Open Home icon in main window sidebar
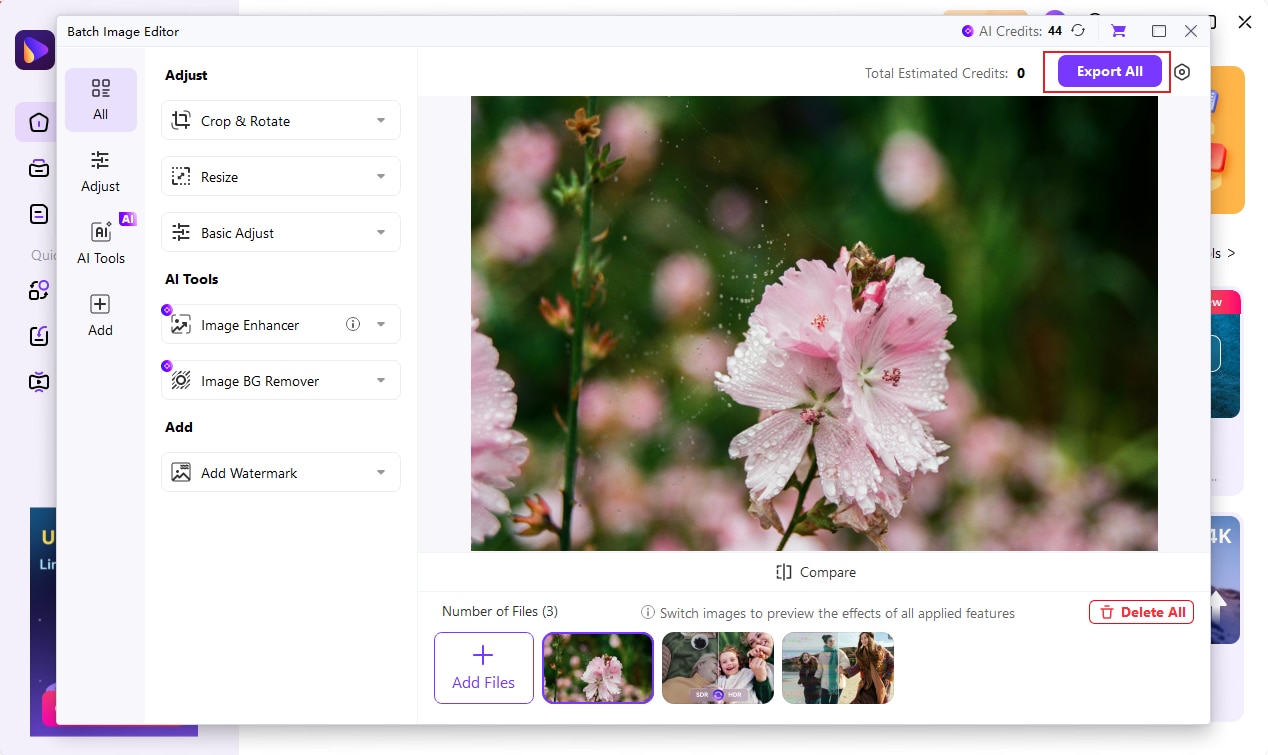The height and width of the screenshot is (755, 1268). point(38,123)
